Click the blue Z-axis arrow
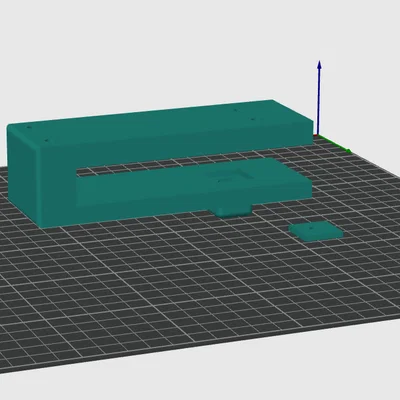 point(319,97)
